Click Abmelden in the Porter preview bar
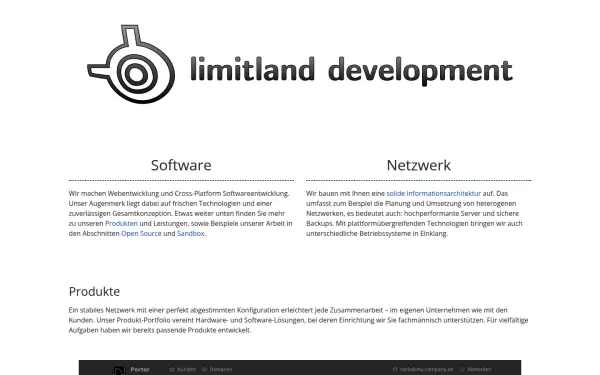Screen dimensions: 600x375 [476, 370]
